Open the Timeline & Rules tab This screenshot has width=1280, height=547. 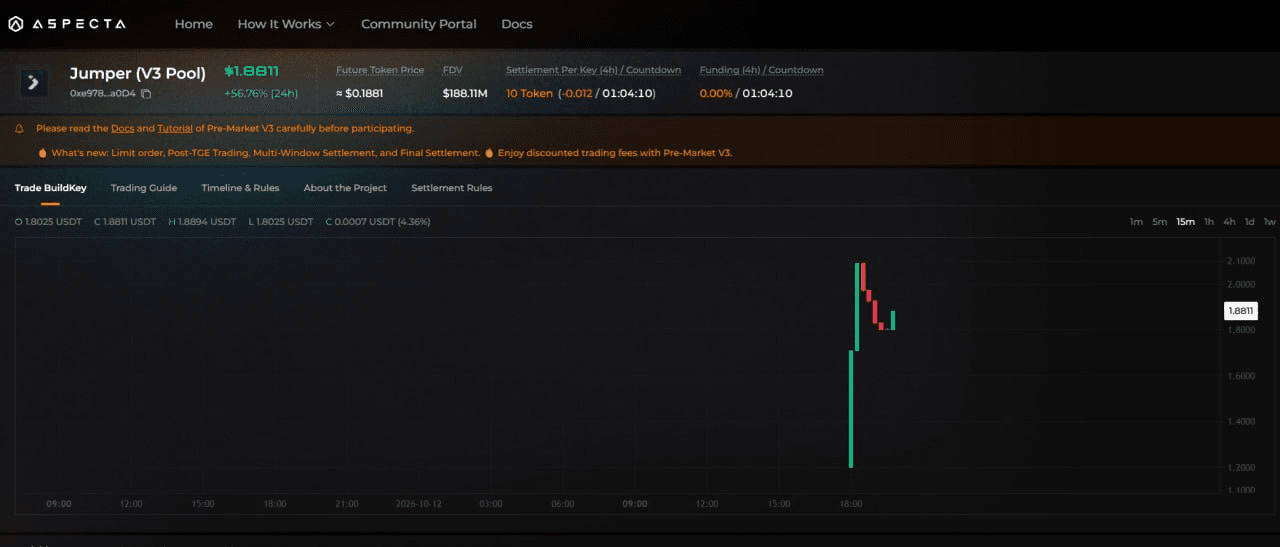(240, 188)
